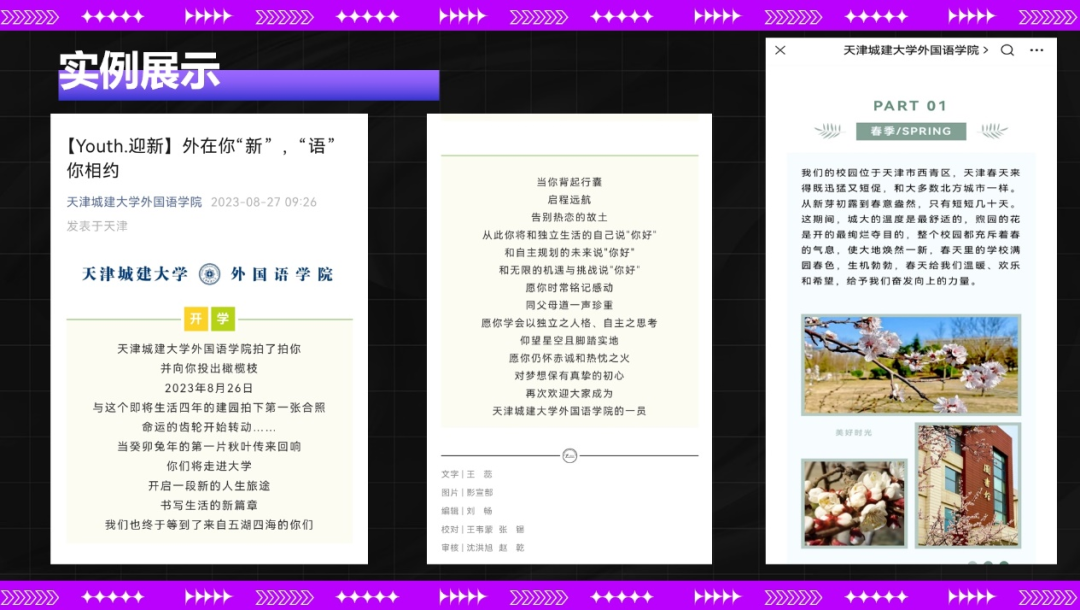Open the three-dot more options menu
The image size is (1080, 610).
click(x=1037, y=50)
